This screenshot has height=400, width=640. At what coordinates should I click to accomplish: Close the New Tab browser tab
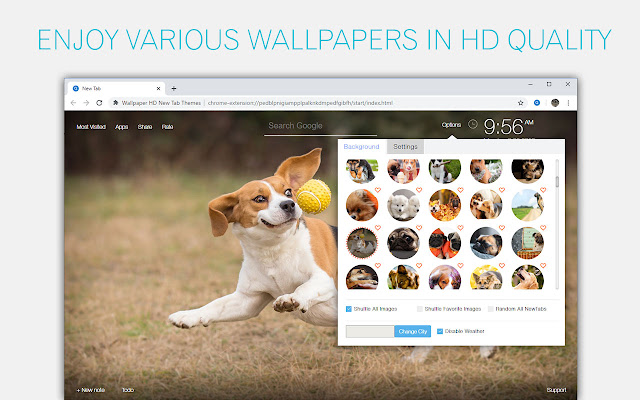(x=158, y=88)
